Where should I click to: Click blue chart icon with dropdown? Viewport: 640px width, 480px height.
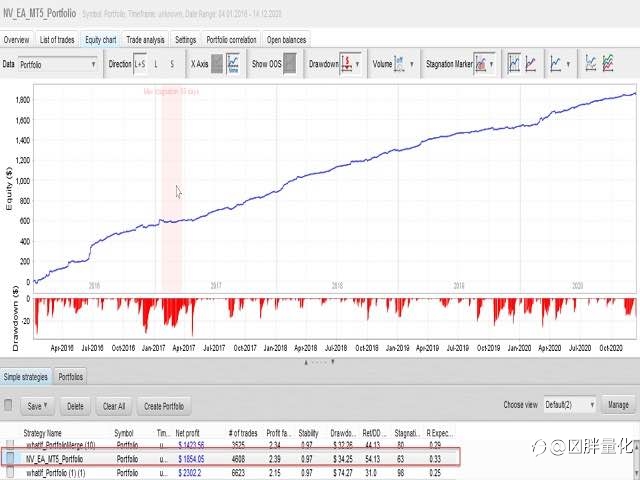point(555,64)
